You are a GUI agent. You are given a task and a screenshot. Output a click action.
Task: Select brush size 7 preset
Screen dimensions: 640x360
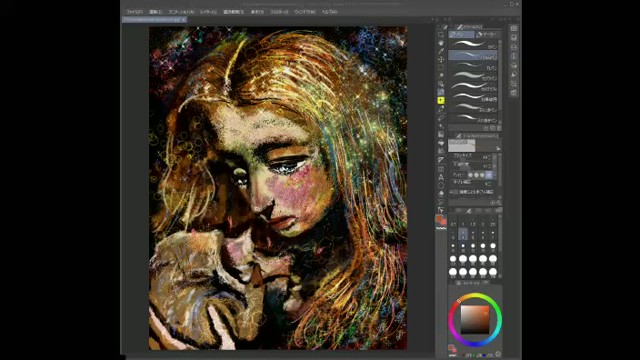point(493,234)
